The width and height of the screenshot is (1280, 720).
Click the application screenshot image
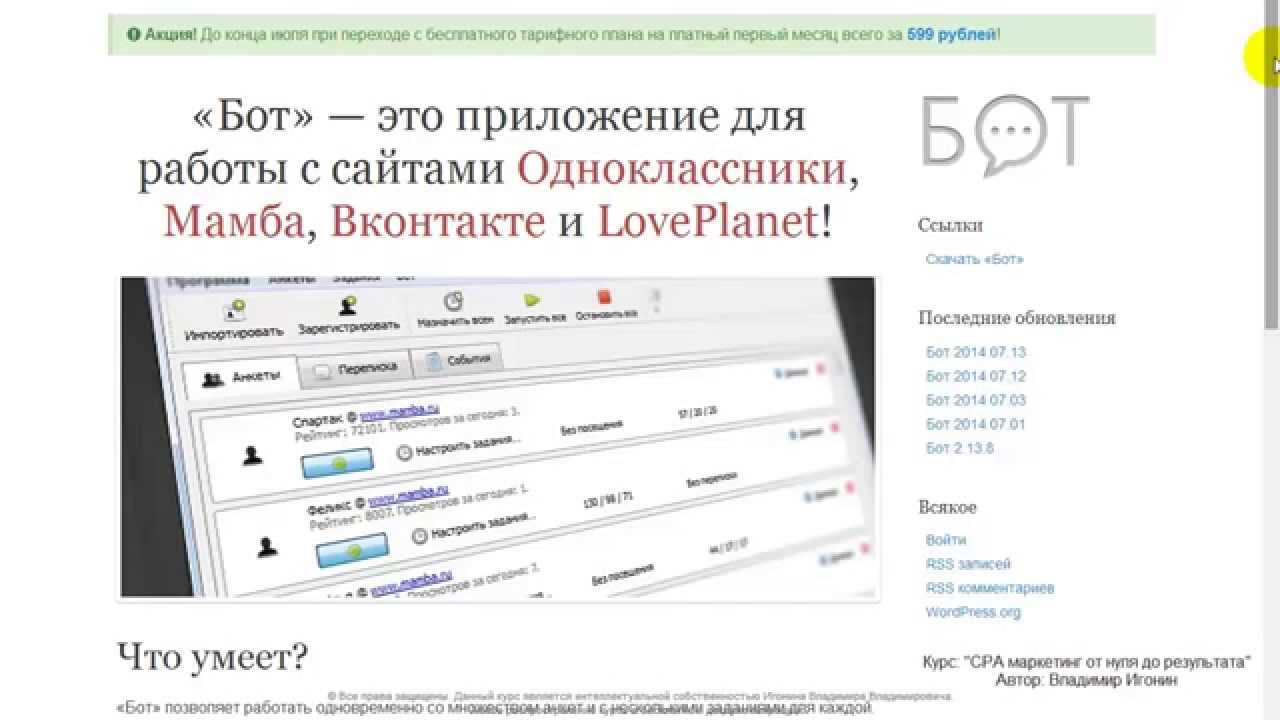point(499,437)
